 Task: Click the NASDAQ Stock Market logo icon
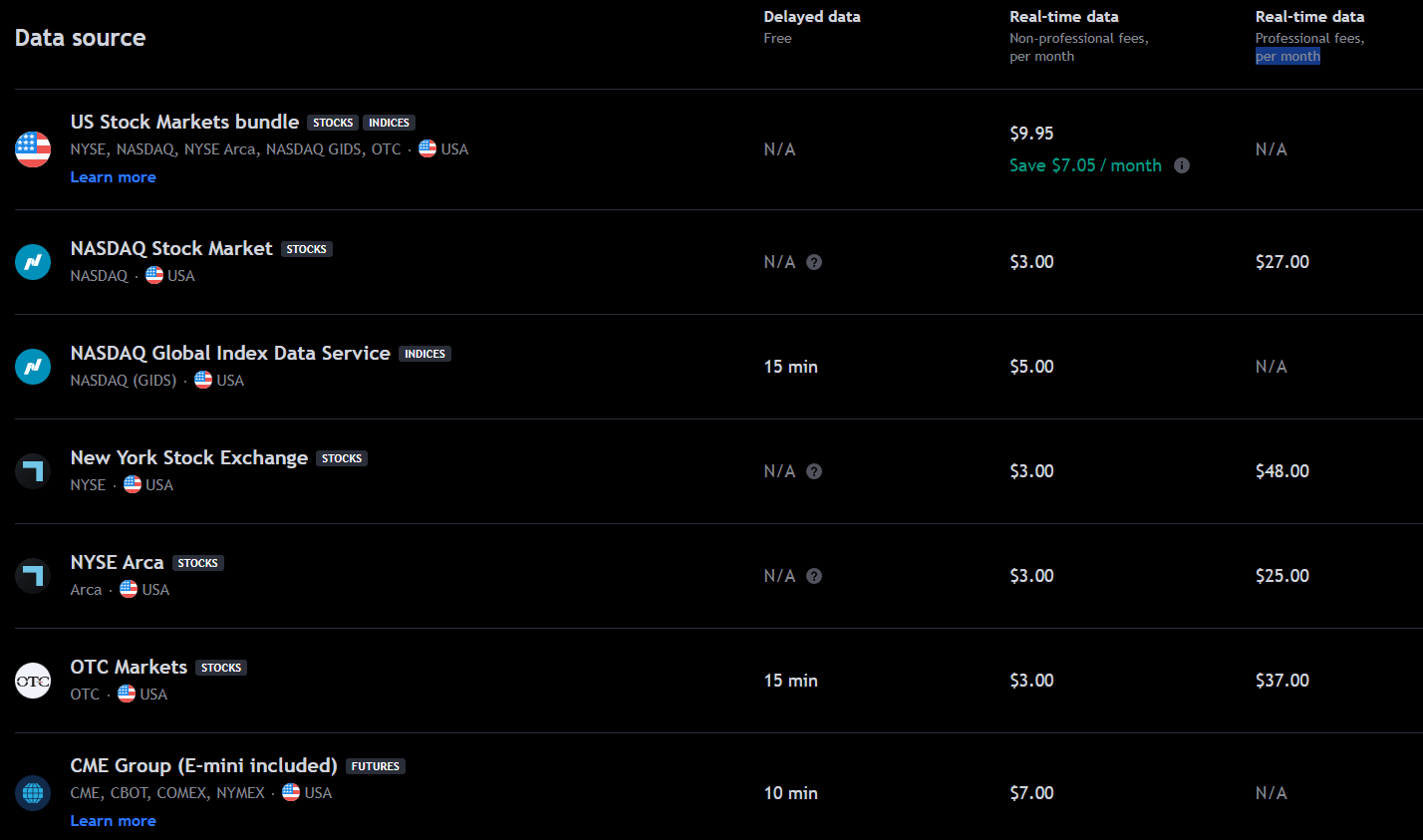33,262
